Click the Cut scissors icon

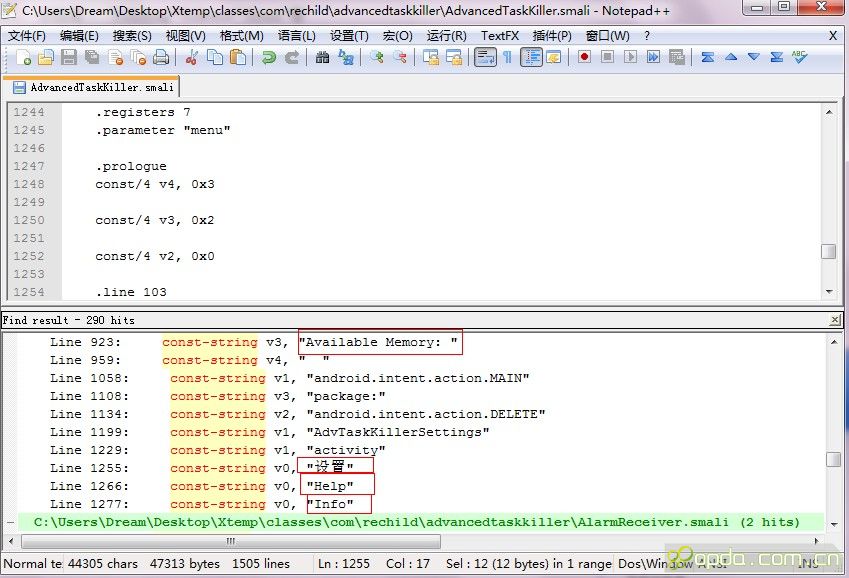pyautogui.click(x=192, y=58)
